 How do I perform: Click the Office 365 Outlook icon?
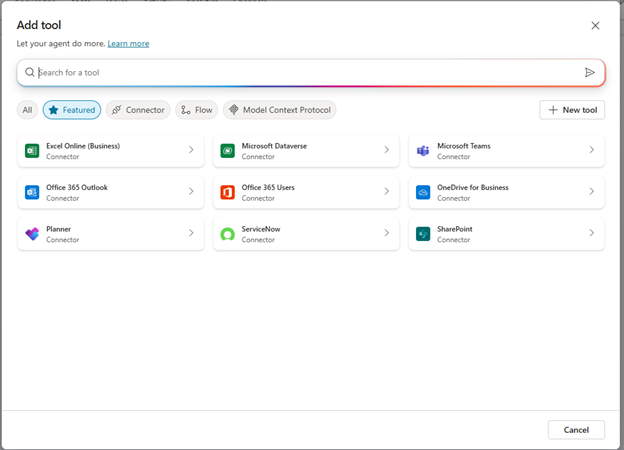point(32,193)
